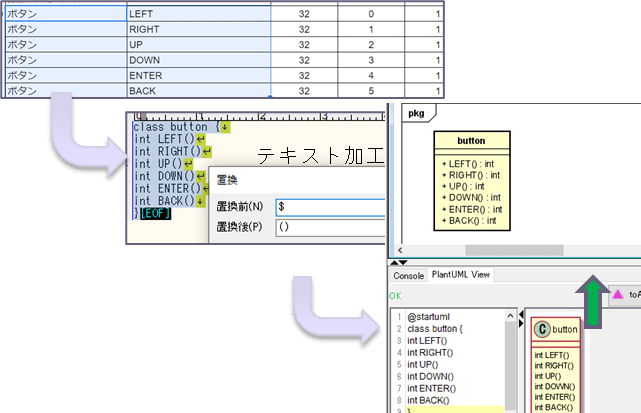This screenshot has width=641, height=413.
Task: Click the green OK status text
Action: [x=395, y=296]
